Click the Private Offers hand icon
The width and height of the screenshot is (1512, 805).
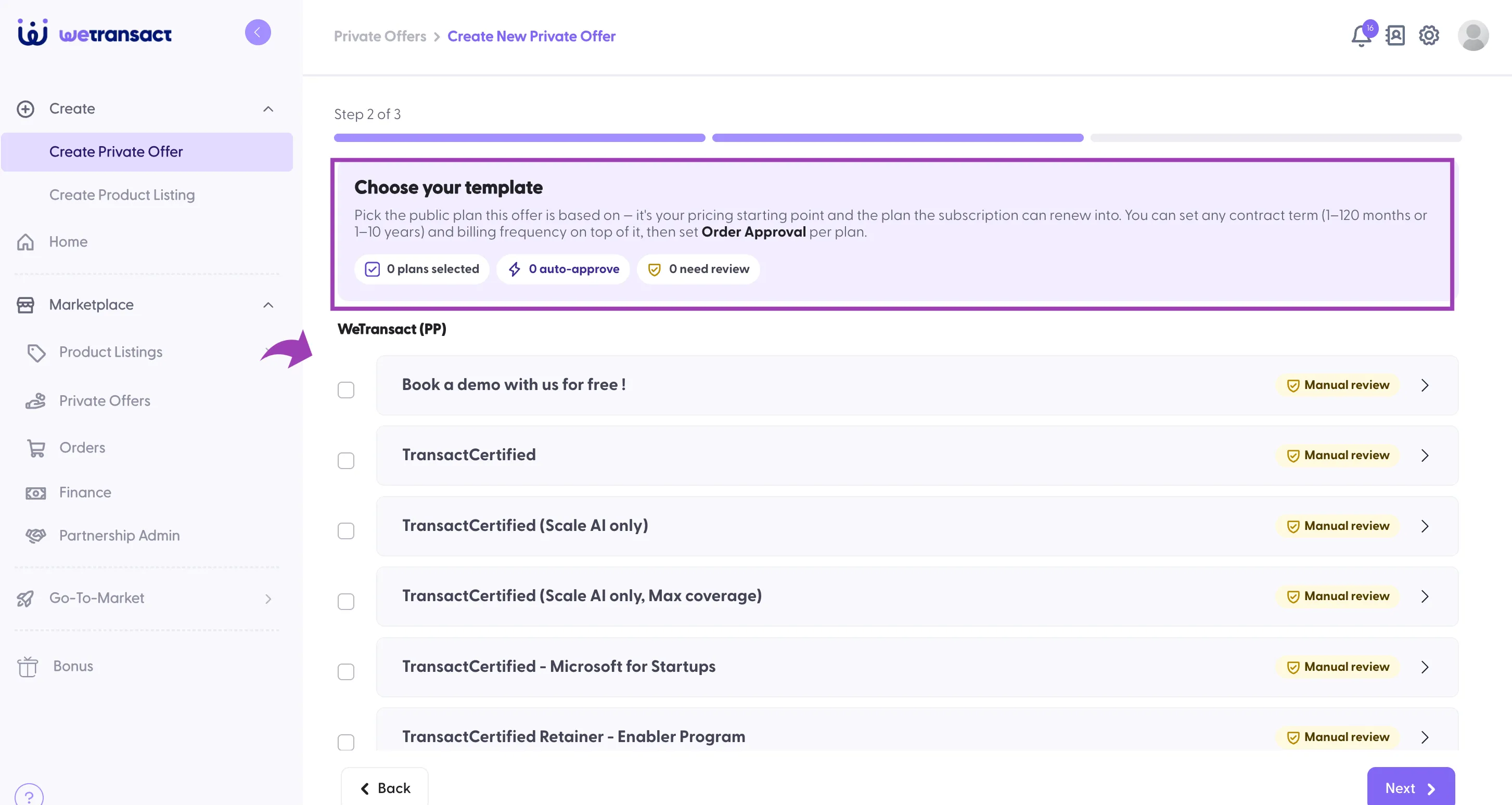pyautogui.click(x=35, y=401)
